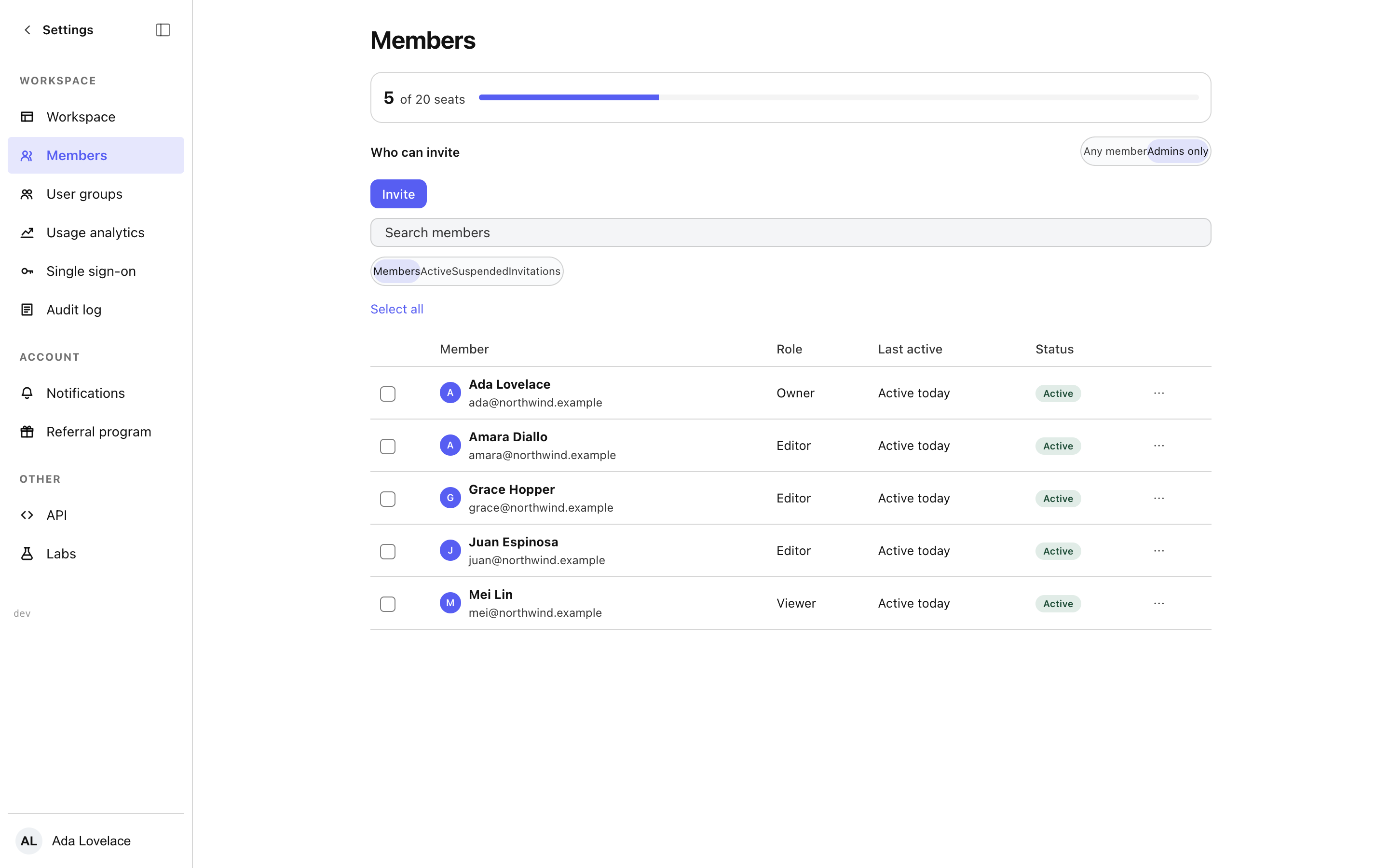Switch to the Active filter tab
This screenshot has width=1389, height=868.
click(436, 271)
